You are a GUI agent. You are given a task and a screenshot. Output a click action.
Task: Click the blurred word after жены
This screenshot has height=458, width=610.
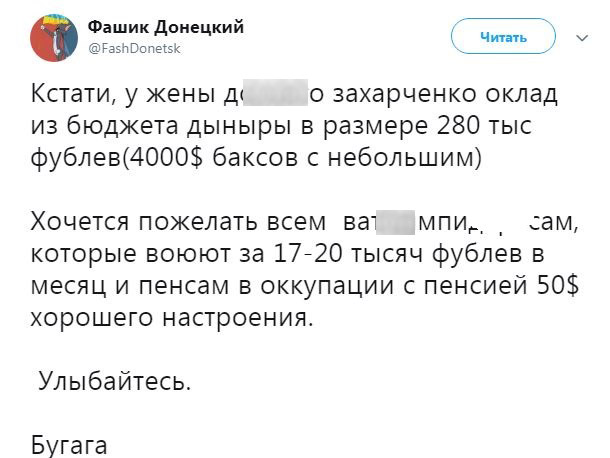pyautogui.click(x=264, y=97)
